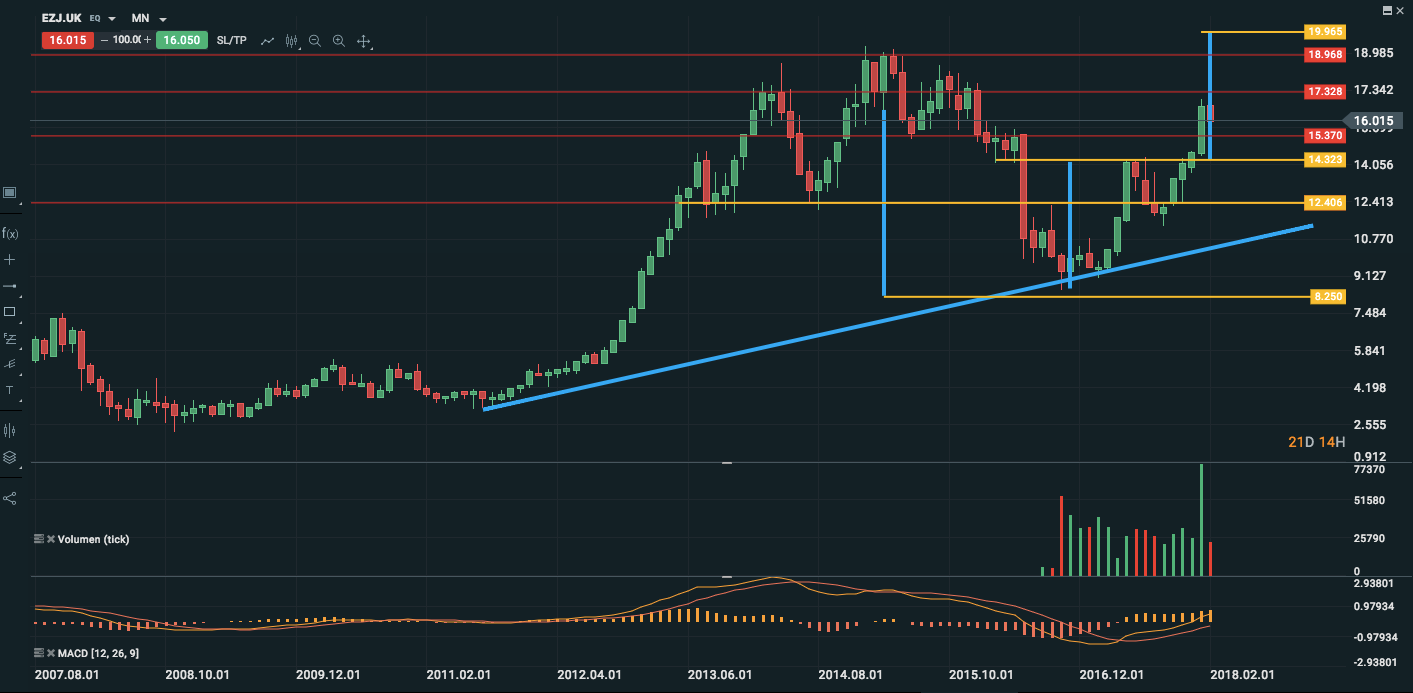Expand the EZJ.UK symbol dropdown

click(111, 19)
